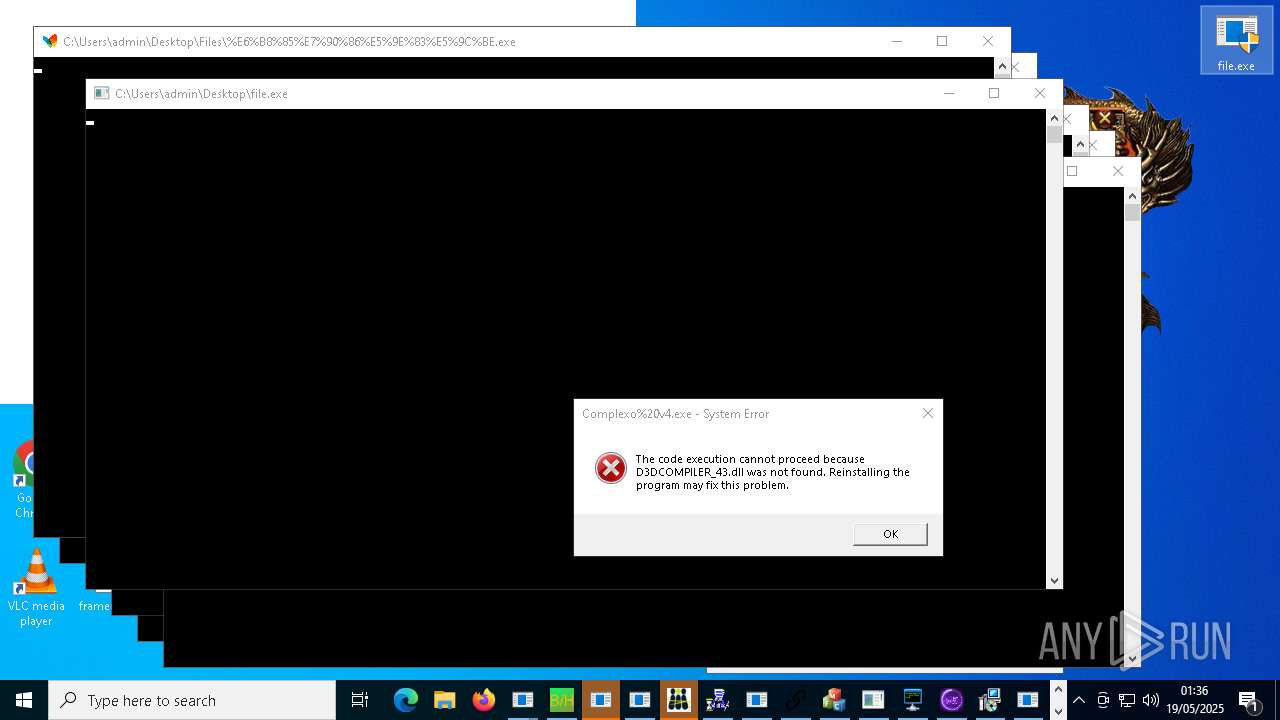Maximize the rightmost background console window
The height and width of the screenshot is (720, 1280).
coord(1072,171)
